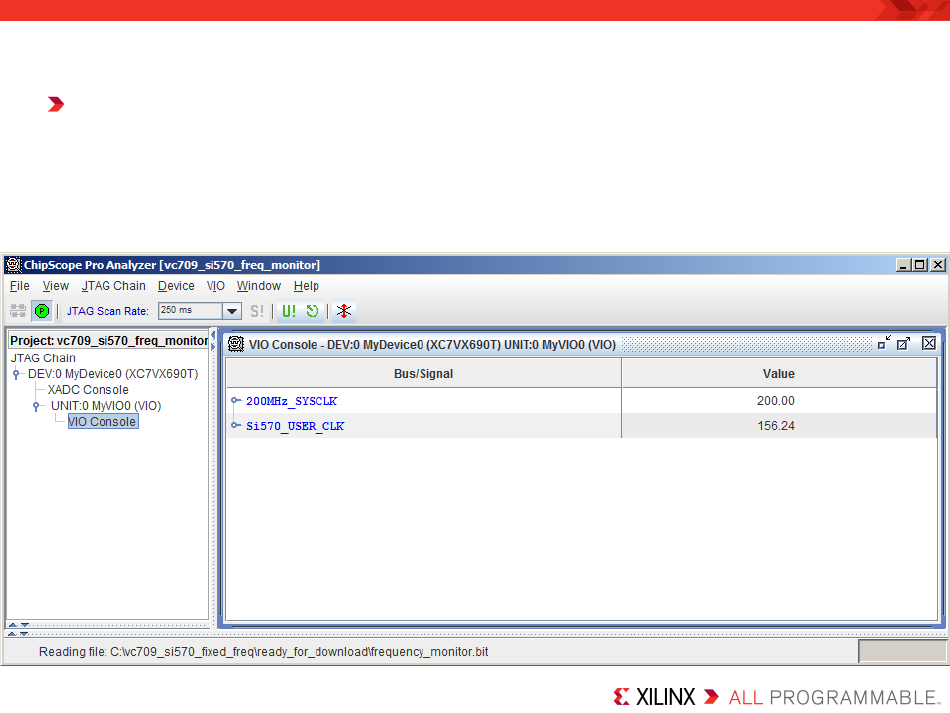The width and height of the screenshot is (950, 713).
Task: Open the Device menu
Action: point(176,286)
